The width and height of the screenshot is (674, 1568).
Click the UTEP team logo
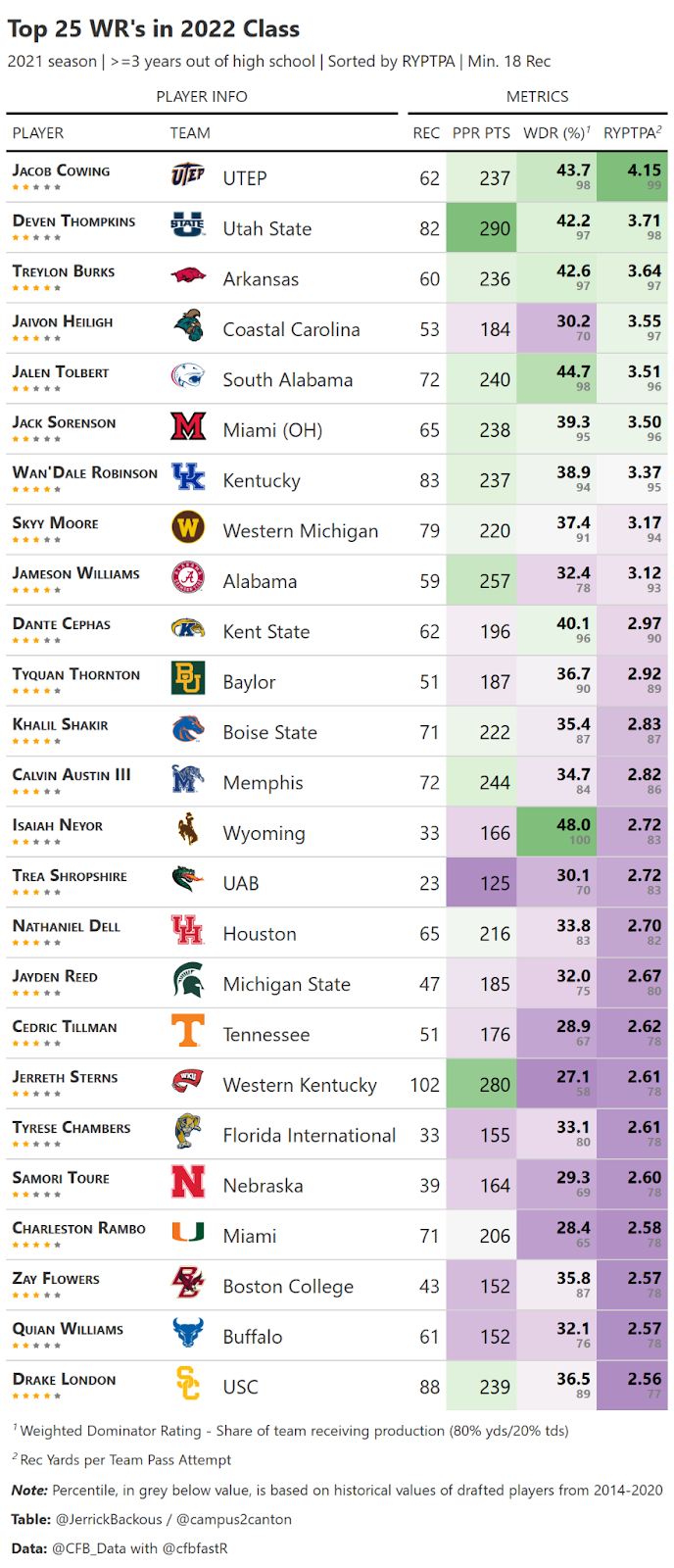click(188, 176)
